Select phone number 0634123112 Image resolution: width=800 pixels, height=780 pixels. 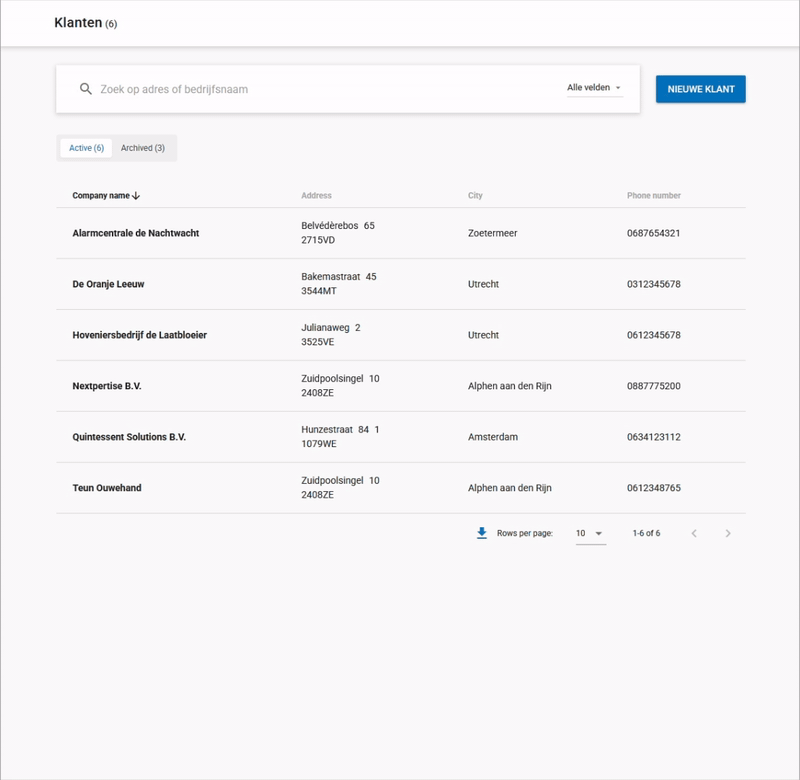coord(654,437)
